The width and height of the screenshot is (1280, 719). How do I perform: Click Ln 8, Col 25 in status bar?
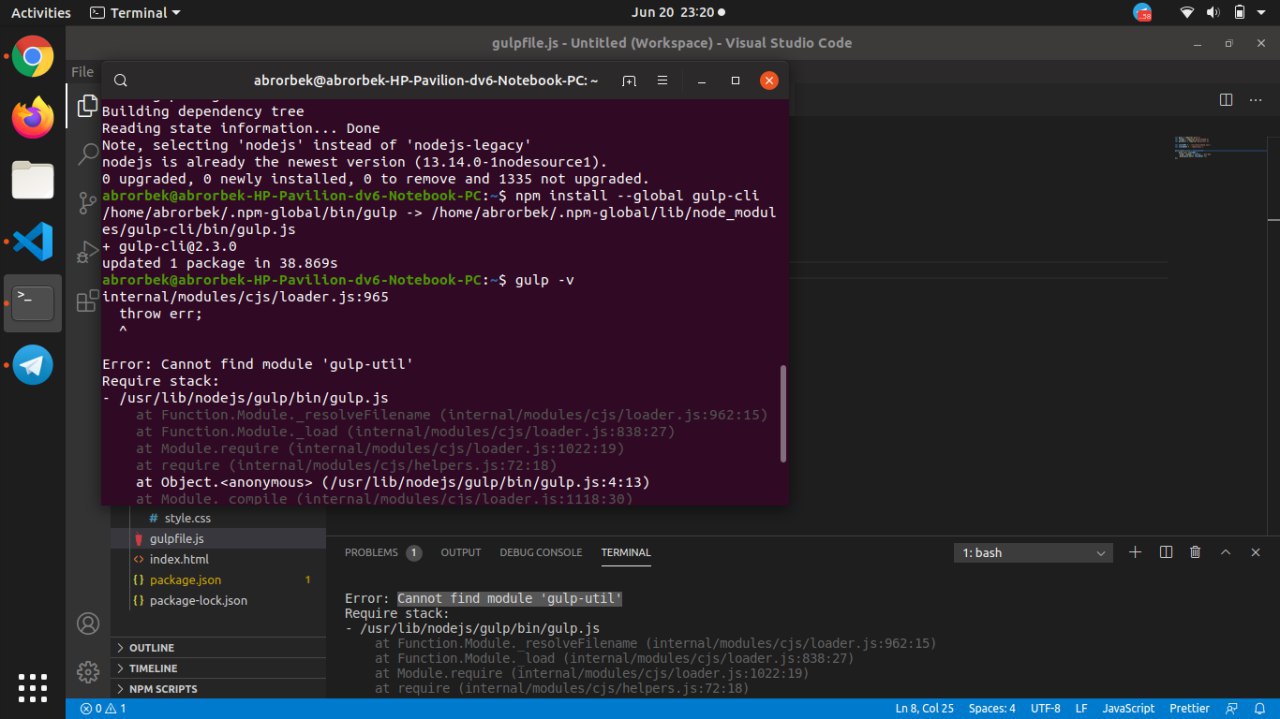[925, 708]
